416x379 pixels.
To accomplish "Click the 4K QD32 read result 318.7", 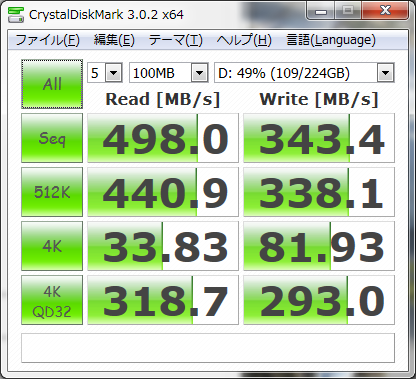I will (163, 300).
